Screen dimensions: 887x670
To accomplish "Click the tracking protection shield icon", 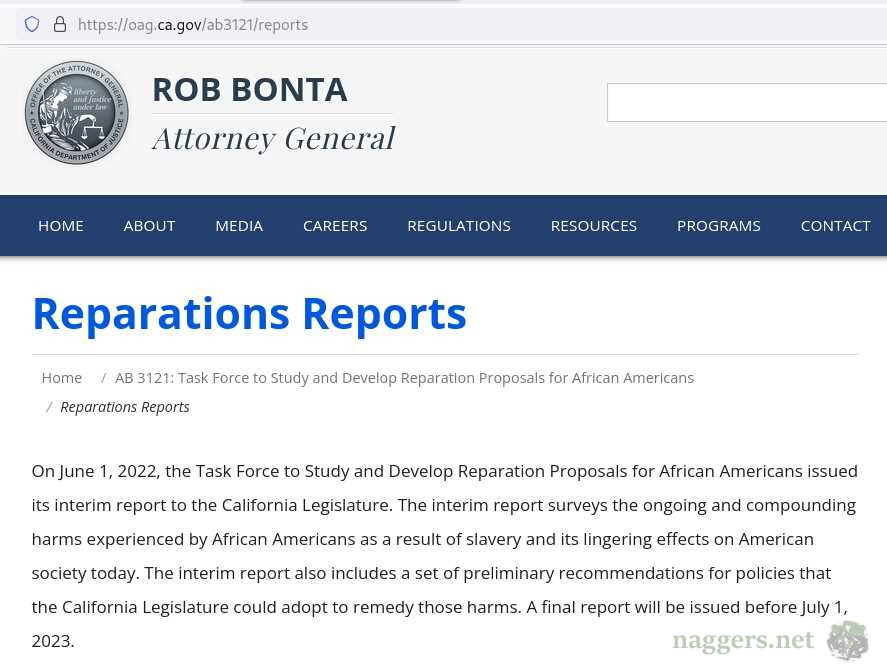I will click(32, 24).
